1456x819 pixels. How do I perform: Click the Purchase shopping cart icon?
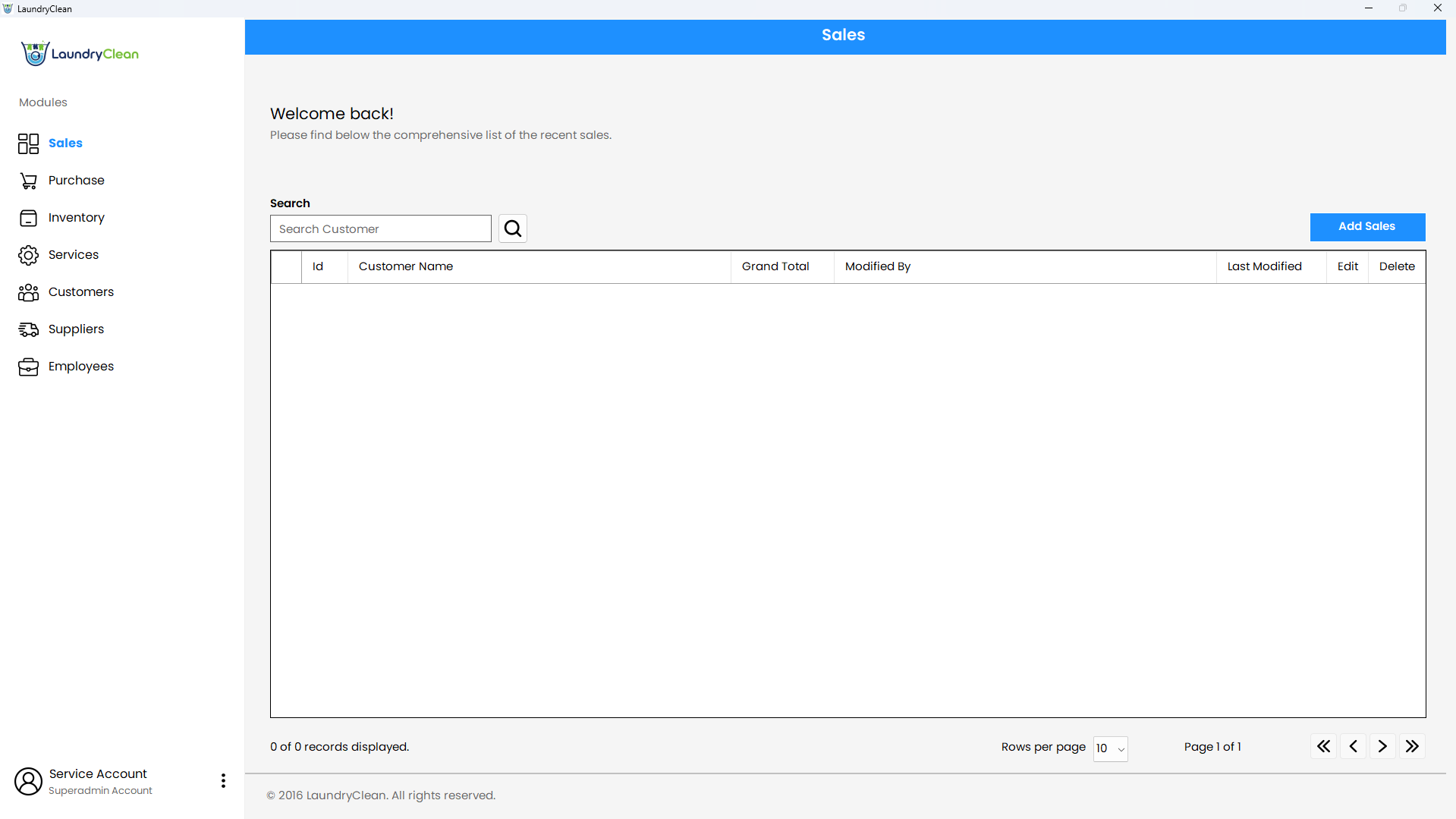(28, 181)
